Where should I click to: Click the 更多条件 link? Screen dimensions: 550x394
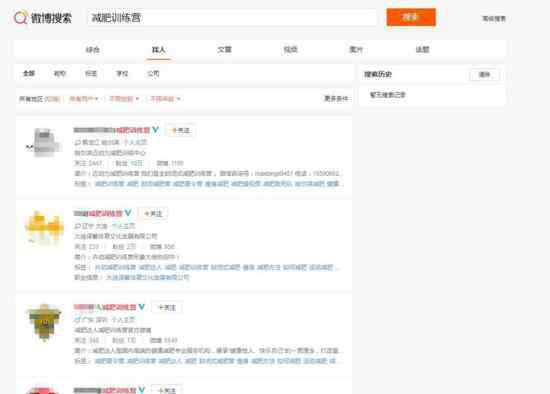click(336, 99)
